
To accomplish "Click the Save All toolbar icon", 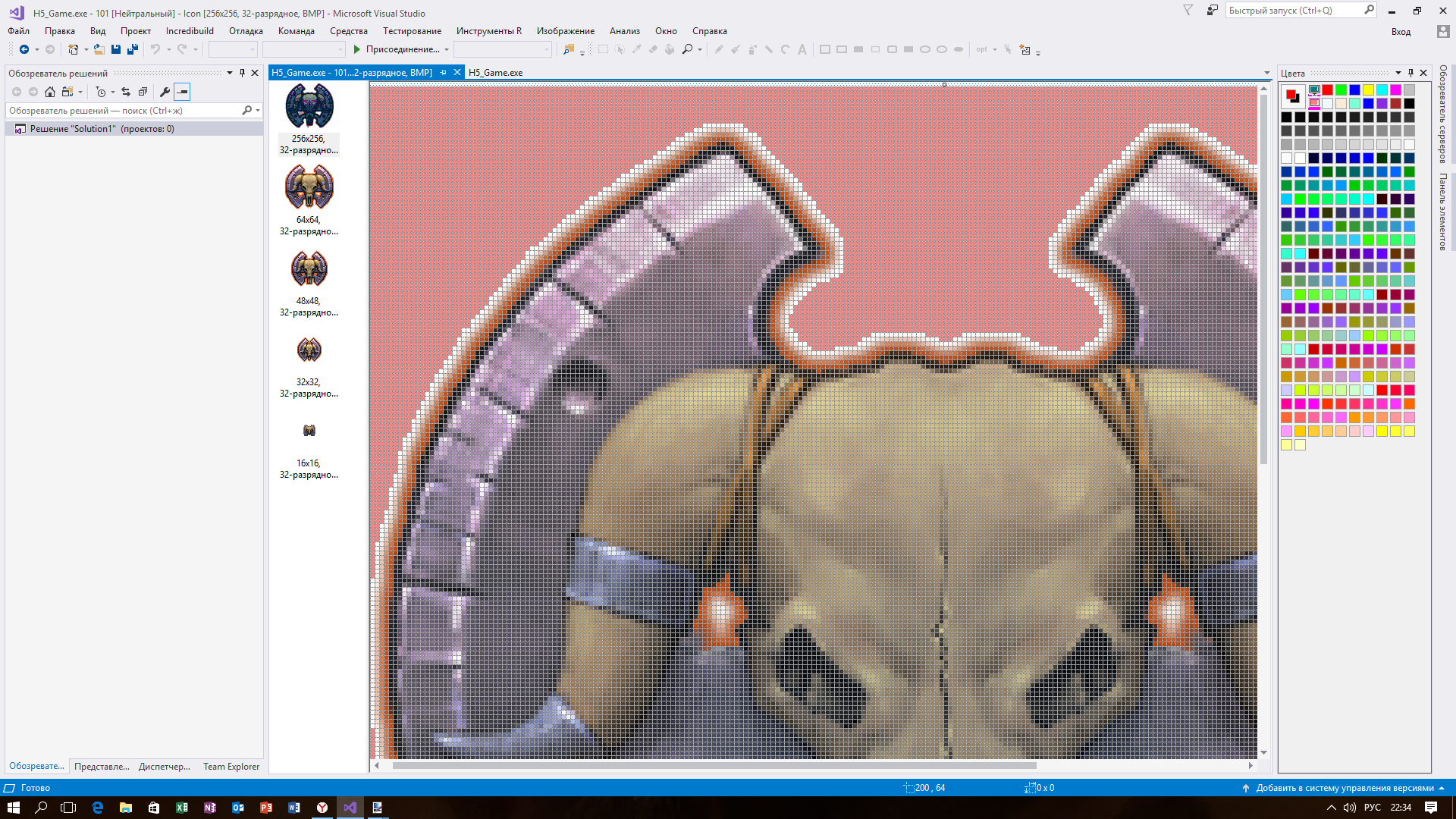I will pyautogui.click(x=133, y=49).
